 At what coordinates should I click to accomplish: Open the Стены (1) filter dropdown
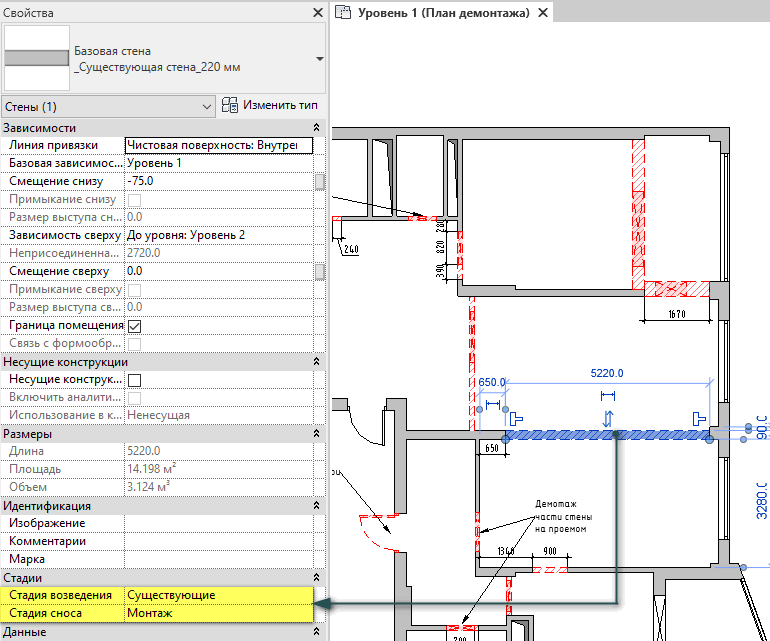[108, 107]
